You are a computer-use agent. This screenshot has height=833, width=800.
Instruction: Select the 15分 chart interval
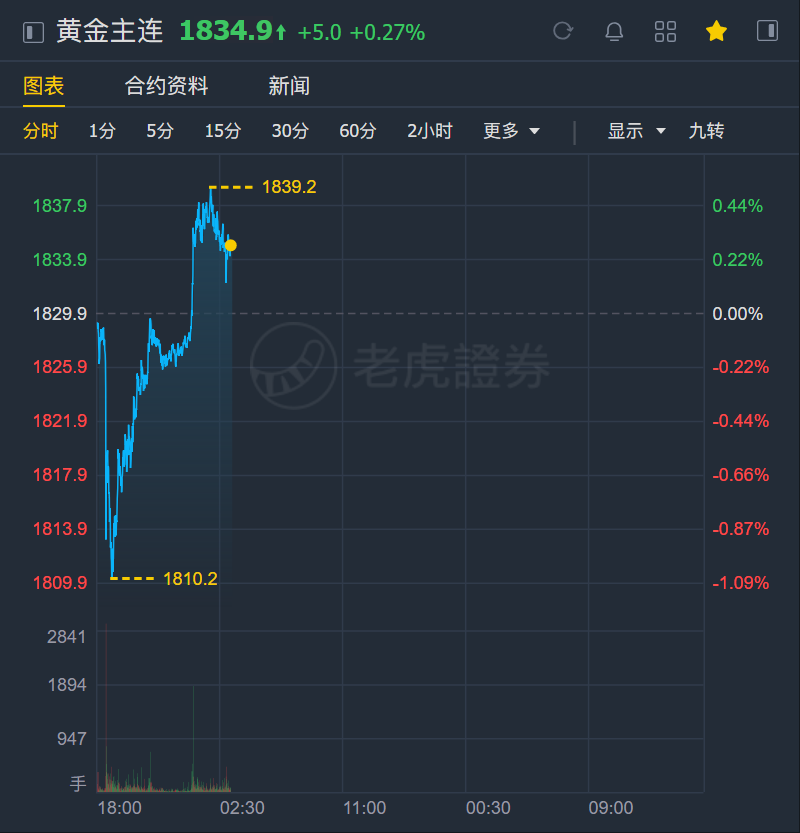223,131
